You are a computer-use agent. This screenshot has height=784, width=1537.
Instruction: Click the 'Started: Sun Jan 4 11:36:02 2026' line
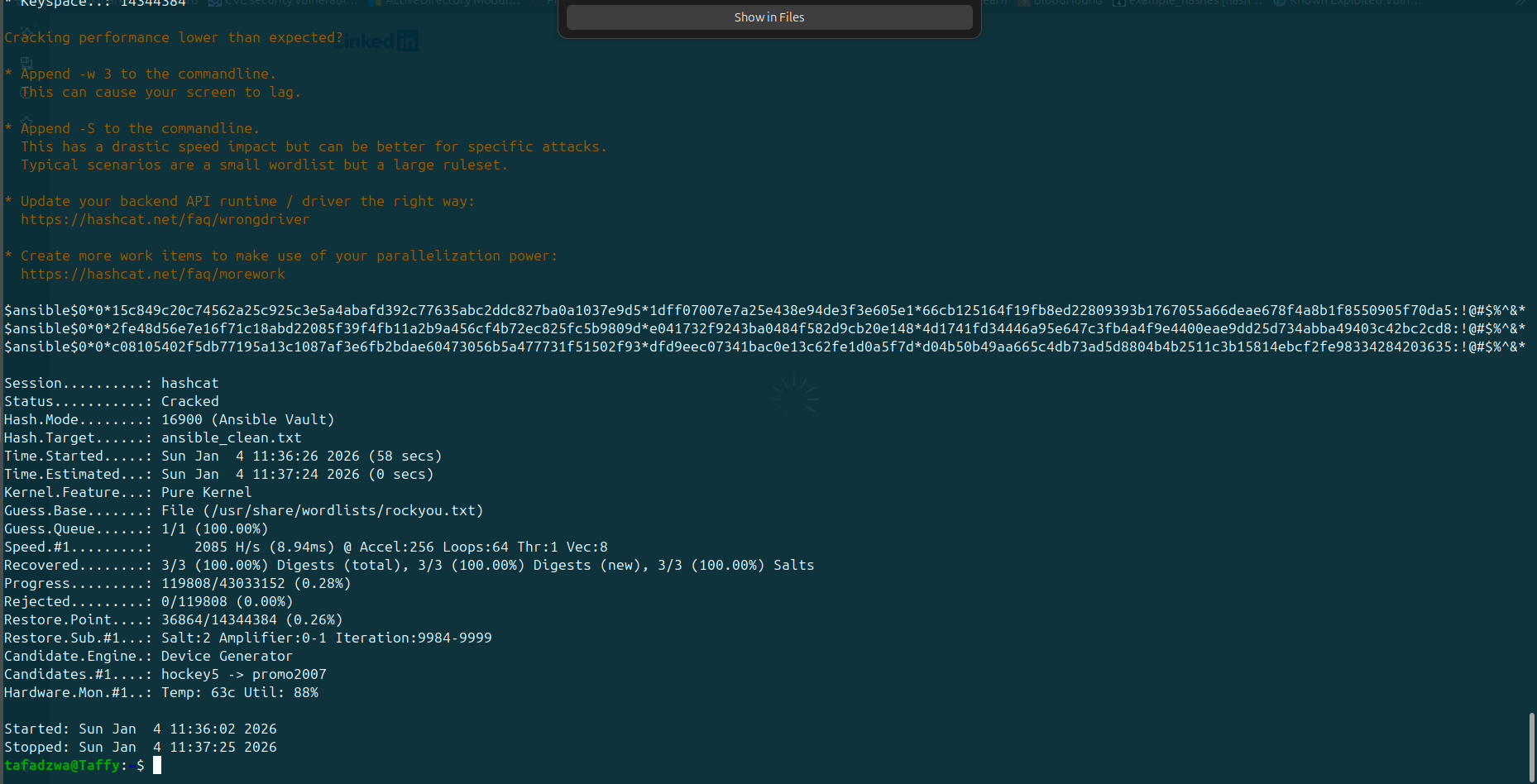(141, 729)
